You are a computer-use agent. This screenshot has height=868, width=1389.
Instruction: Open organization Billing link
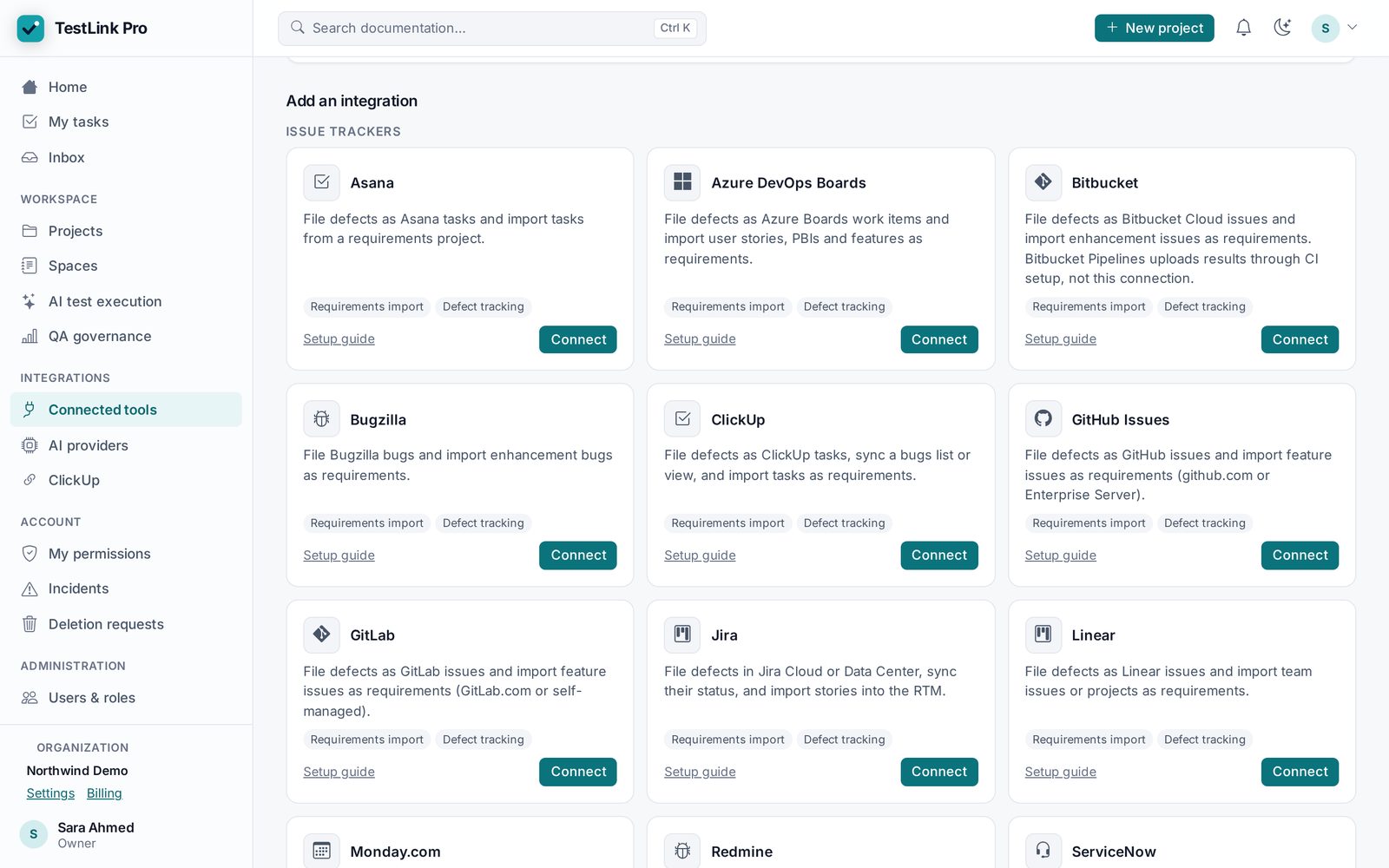point(104,793)
